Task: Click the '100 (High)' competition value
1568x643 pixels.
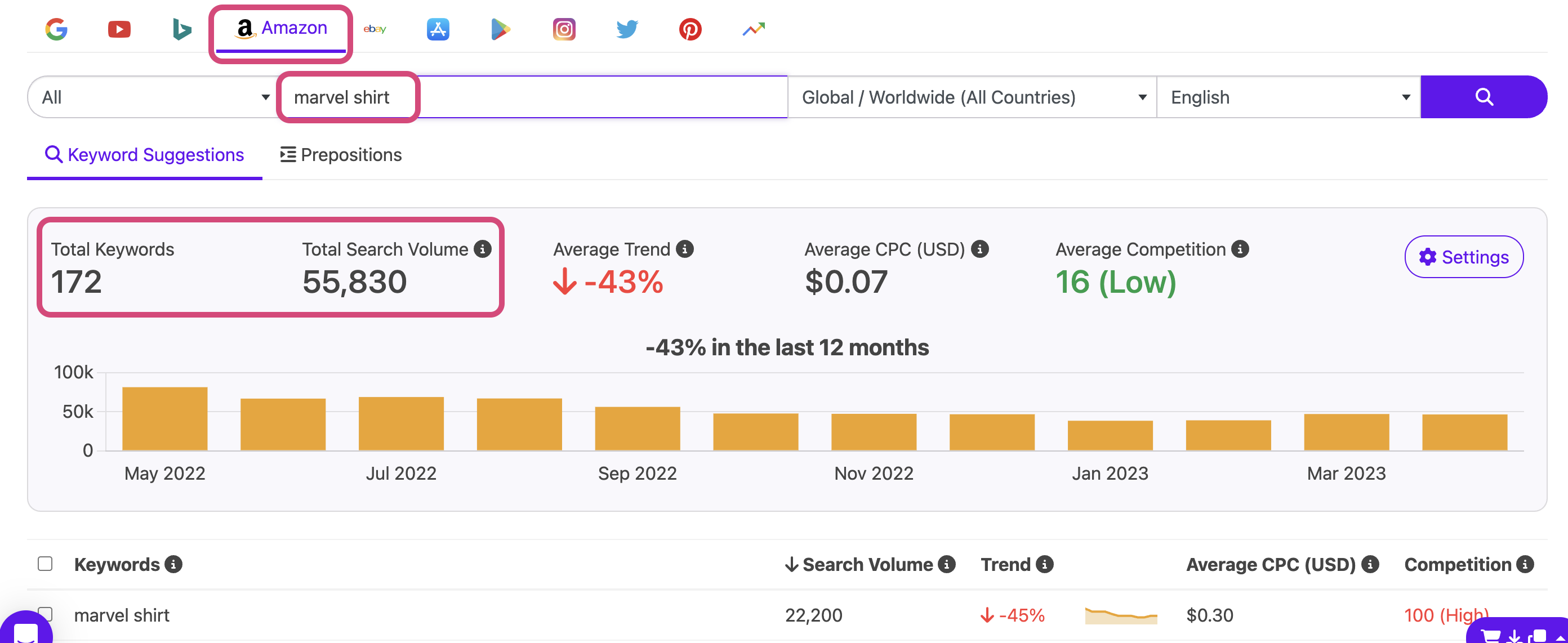Action: [x=1446, y=615]
